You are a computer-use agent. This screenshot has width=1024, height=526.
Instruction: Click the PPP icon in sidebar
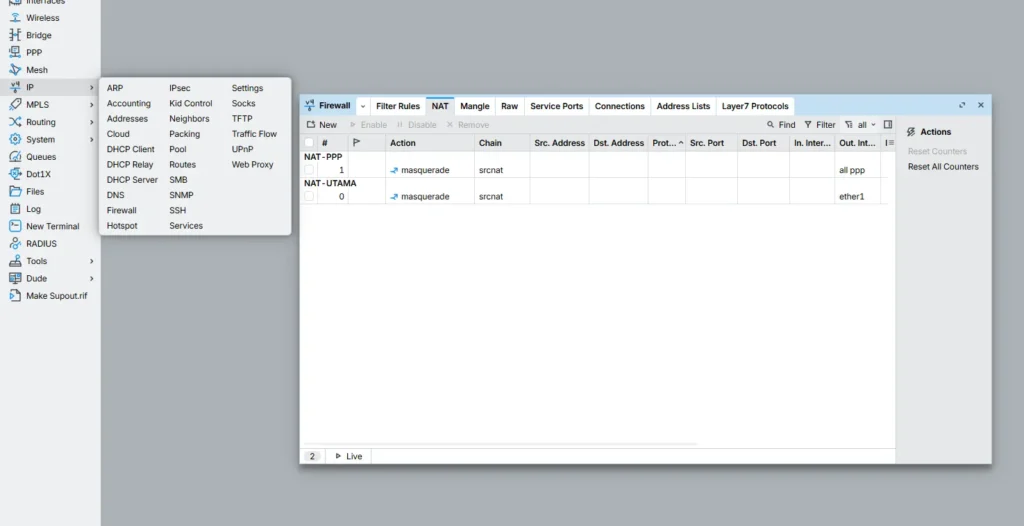pyautogui.click(x=15, y=52)
